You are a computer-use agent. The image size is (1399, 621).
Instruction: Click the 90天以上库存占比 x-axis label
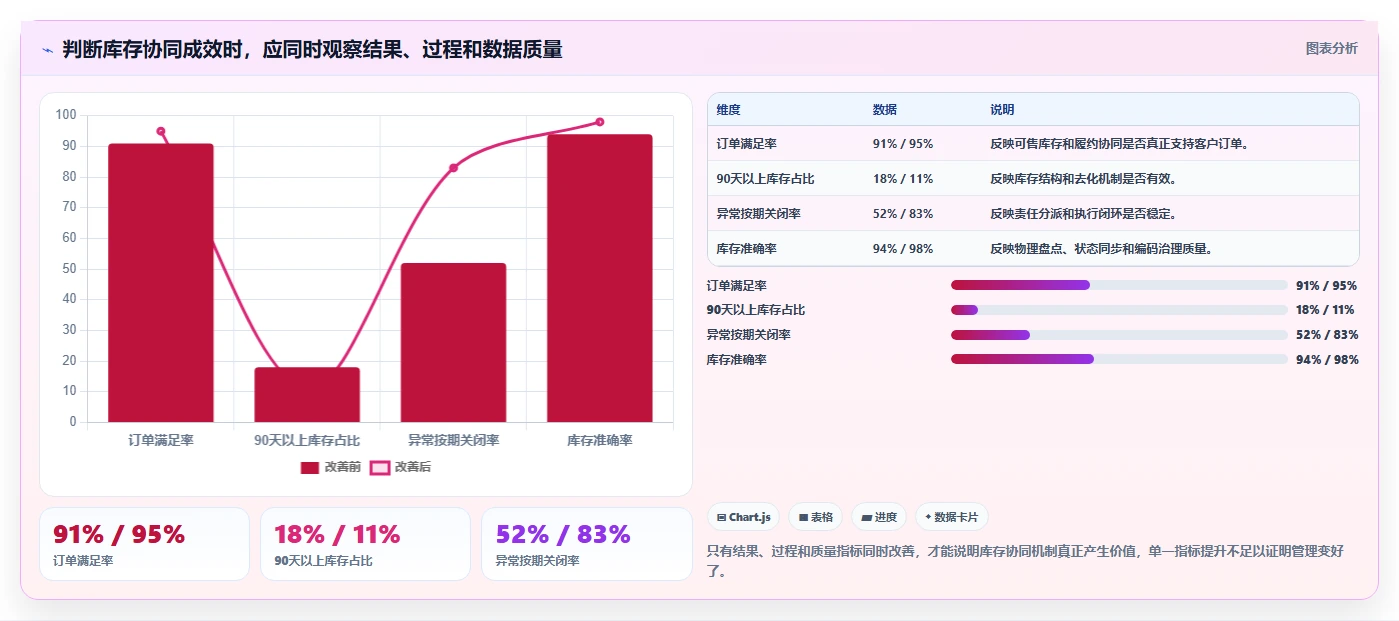point(307,440)
